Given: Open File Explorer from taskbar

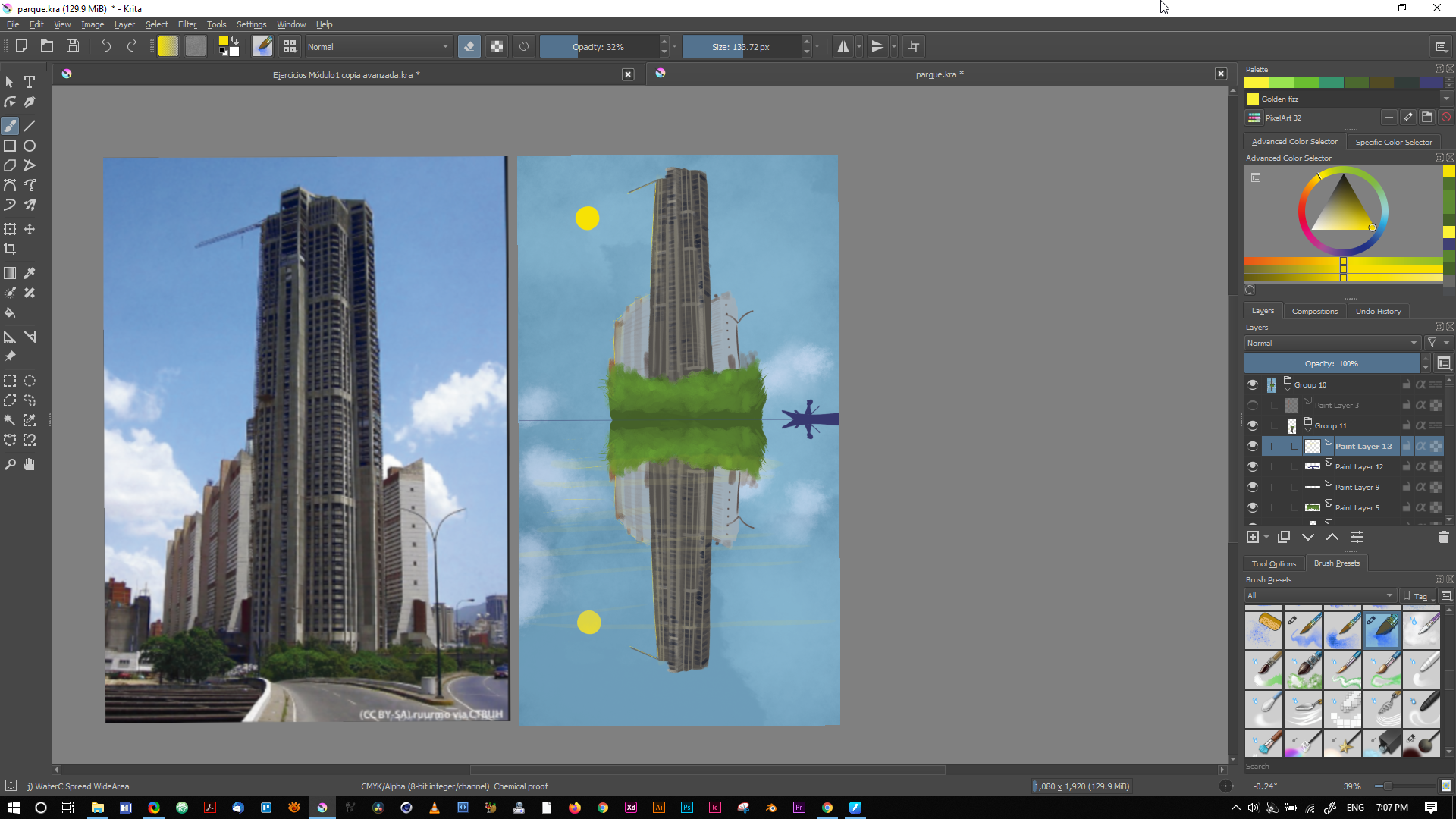Looking at the screenshot, I should click(97, 808).
